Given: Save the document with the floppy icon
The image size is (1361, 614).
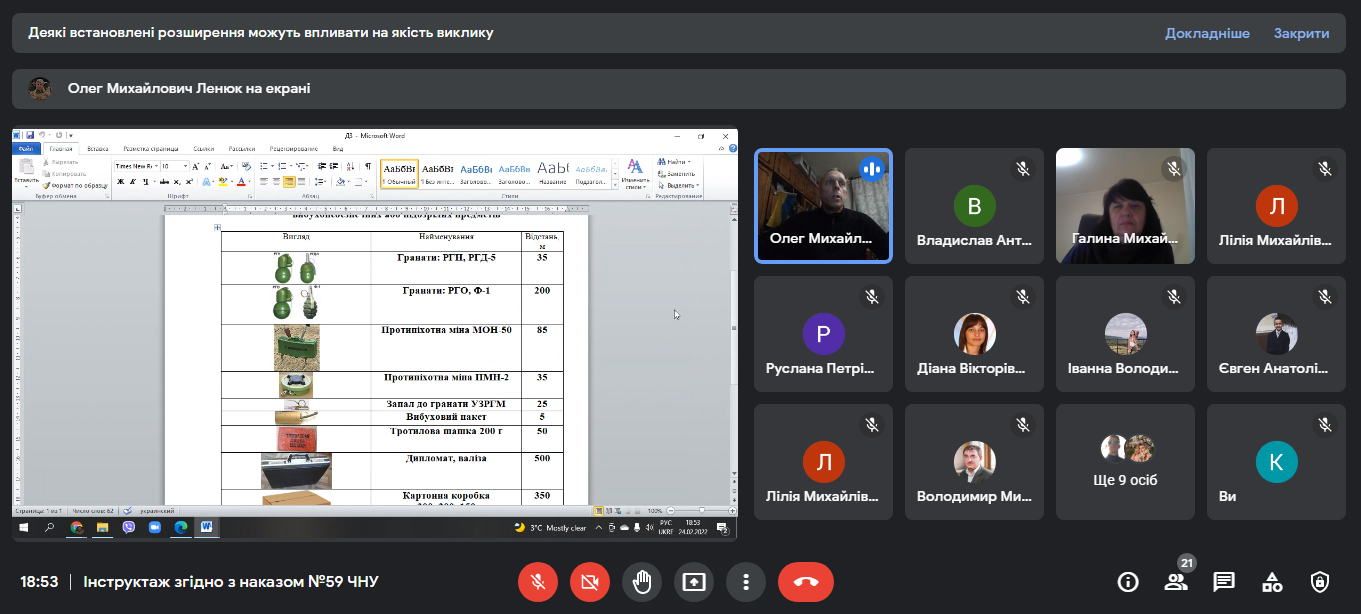Looking at the screenshot, I should coord(30,135).
